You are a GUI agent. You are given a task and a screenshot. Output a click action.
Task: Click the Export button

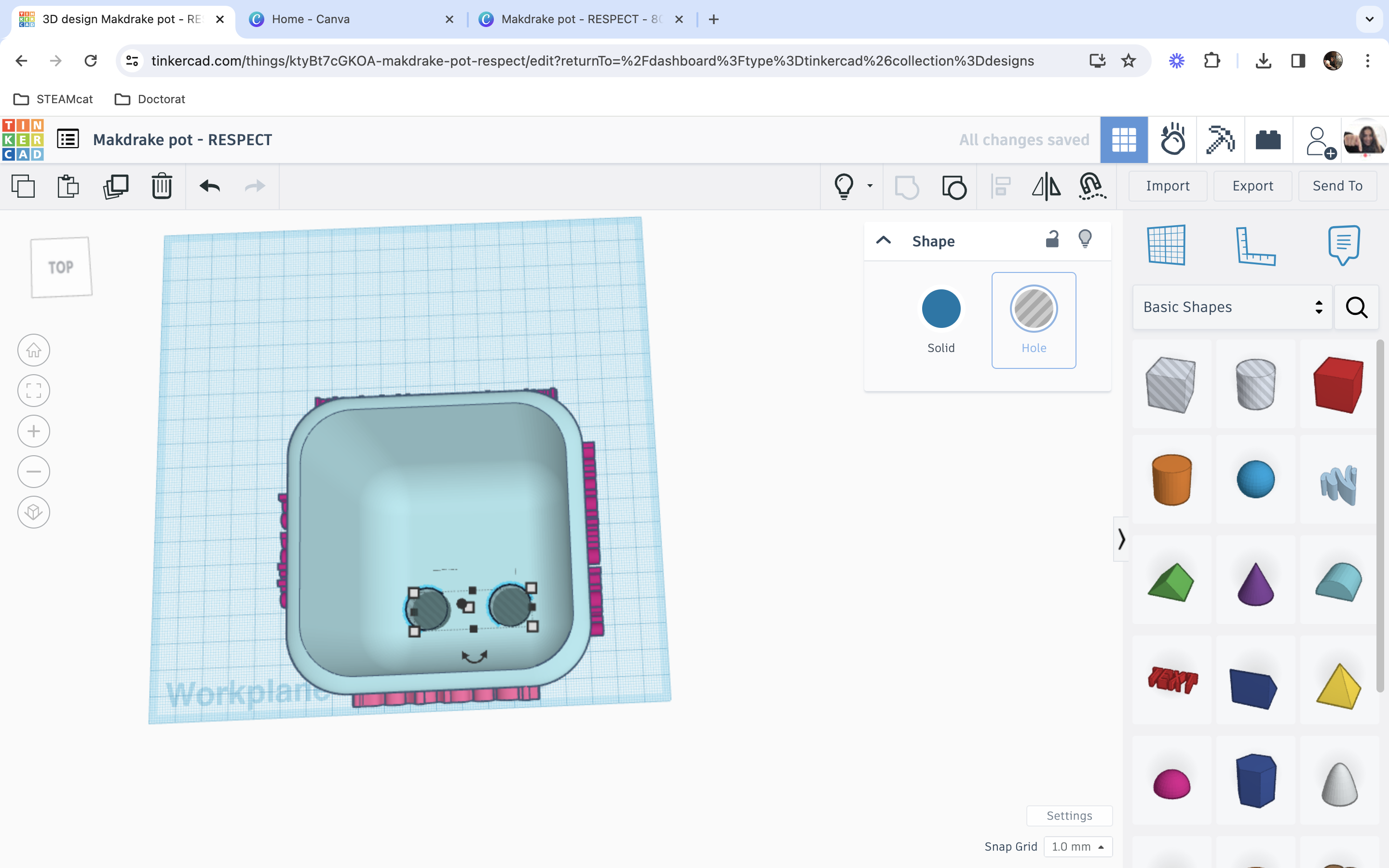pos(1252,185)
